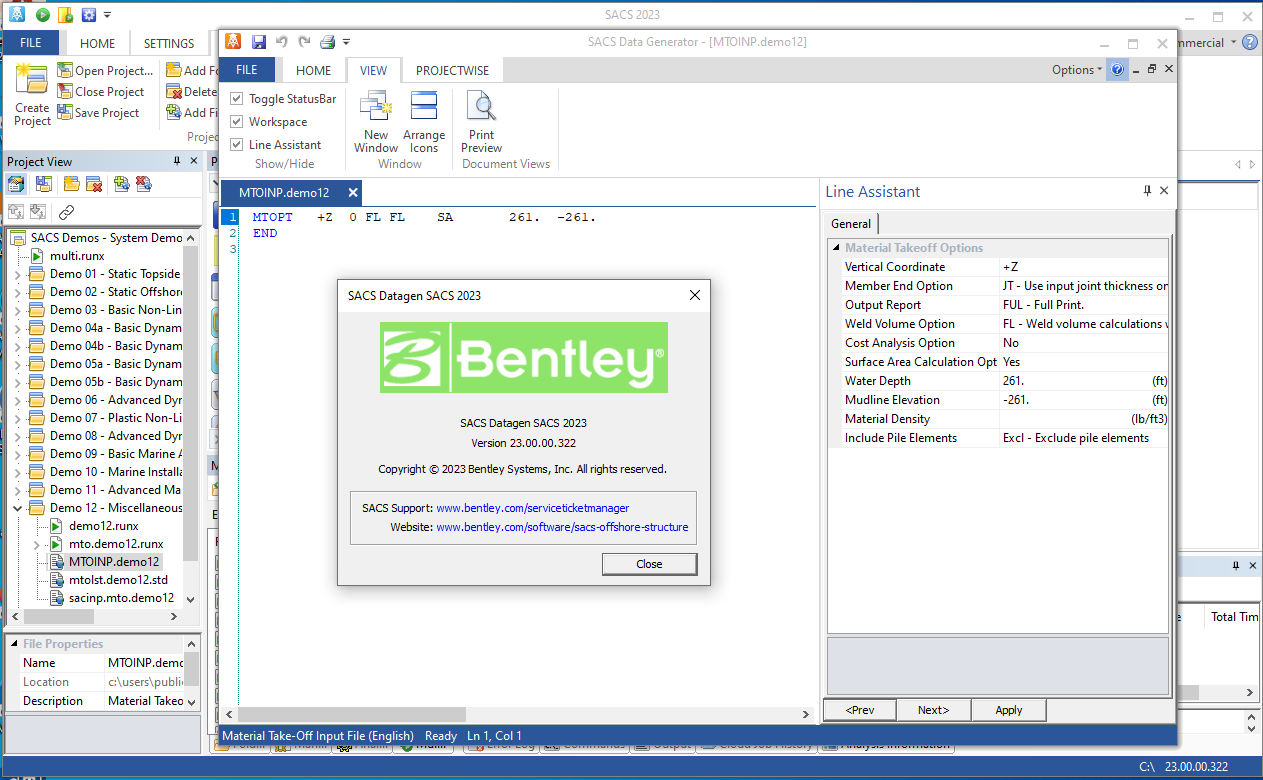1263x780 pixels.
Task: Pin the Project View panel
Action: (177, 161)
